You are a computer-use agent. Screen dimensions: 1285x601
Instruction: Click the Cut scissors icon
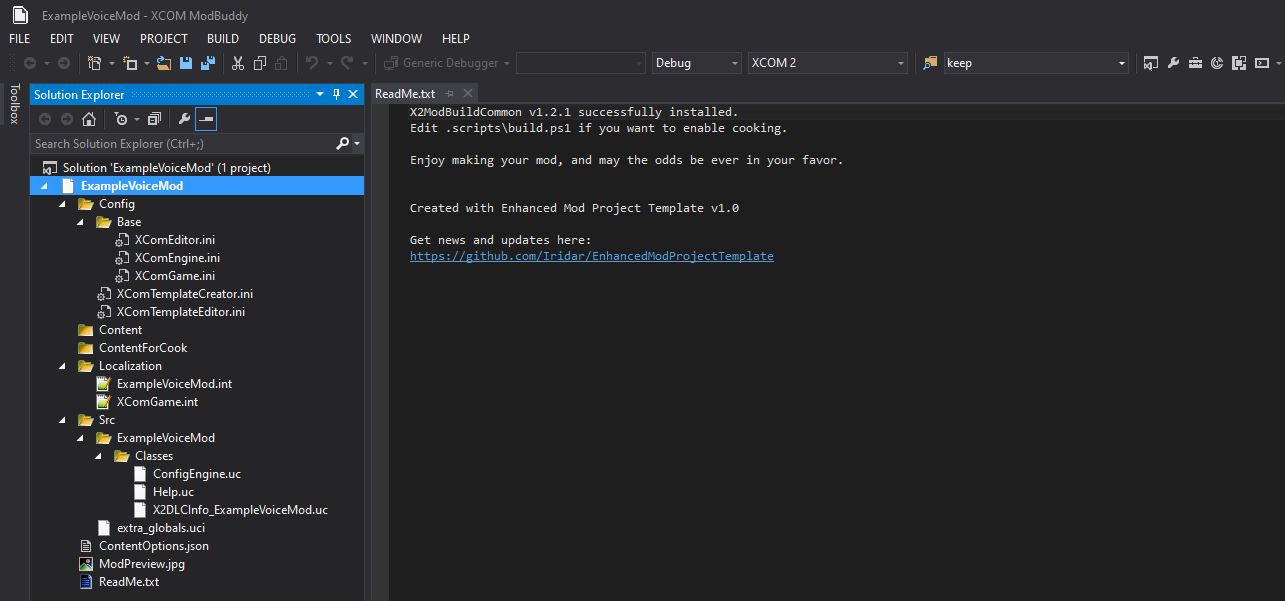(x=238, y=63)
